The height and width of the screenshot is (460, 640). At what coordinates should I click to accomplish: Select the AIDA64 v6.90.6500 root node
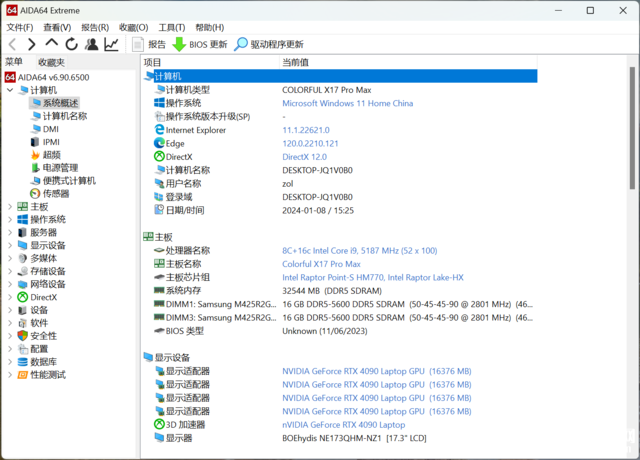[x=47, y=77]
